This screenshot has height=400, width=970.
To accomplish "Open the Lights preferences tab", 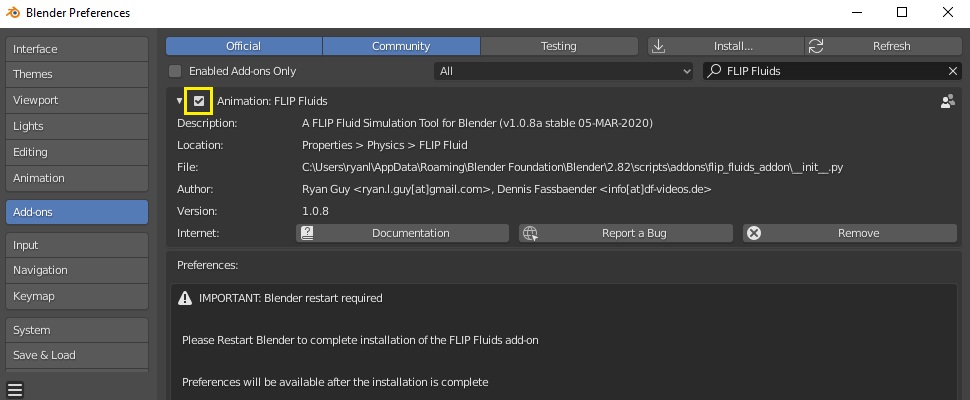I will (x=77, y=126).
